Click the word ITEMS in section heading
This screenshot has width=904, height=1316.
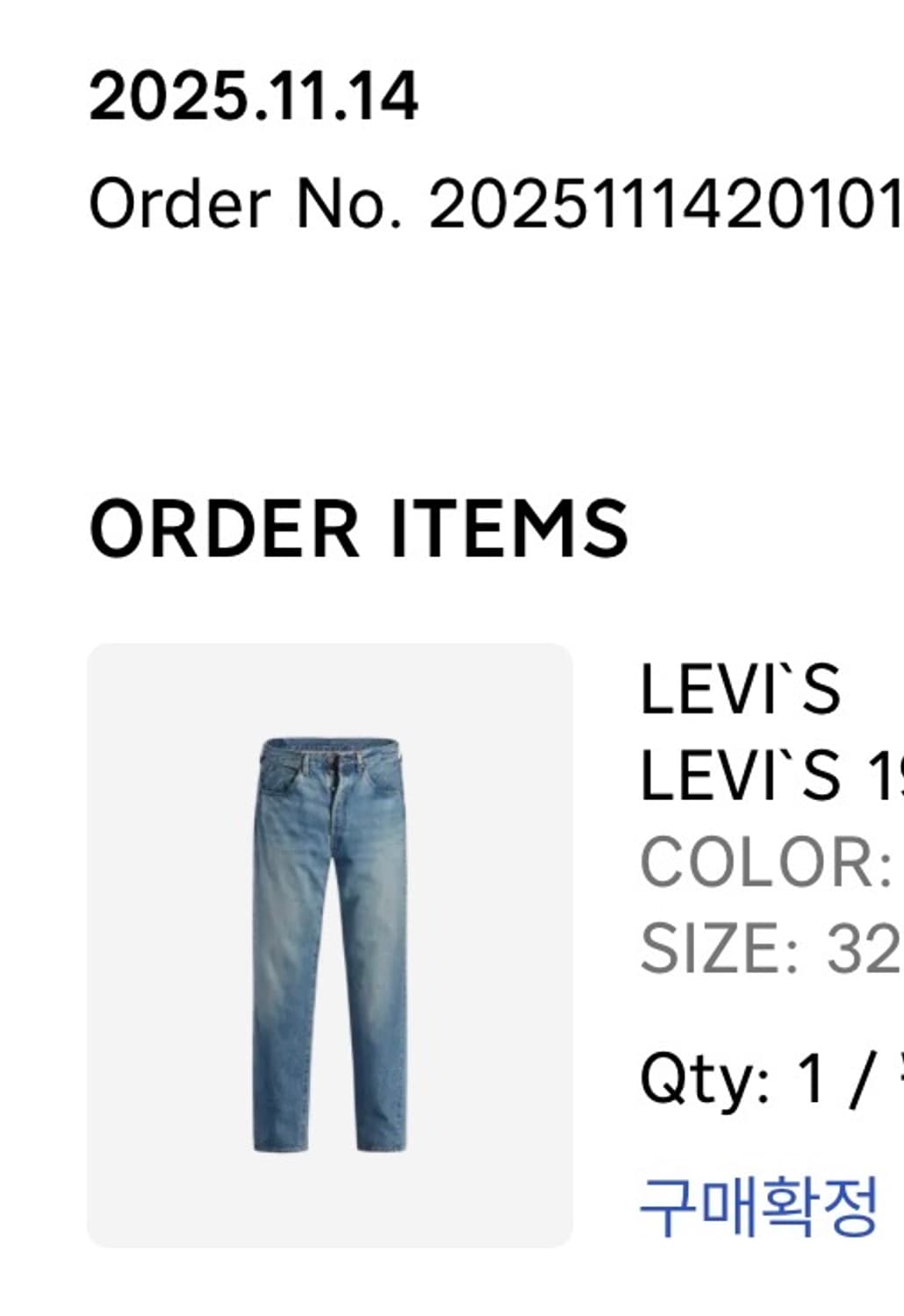click(x=509, y=528)
